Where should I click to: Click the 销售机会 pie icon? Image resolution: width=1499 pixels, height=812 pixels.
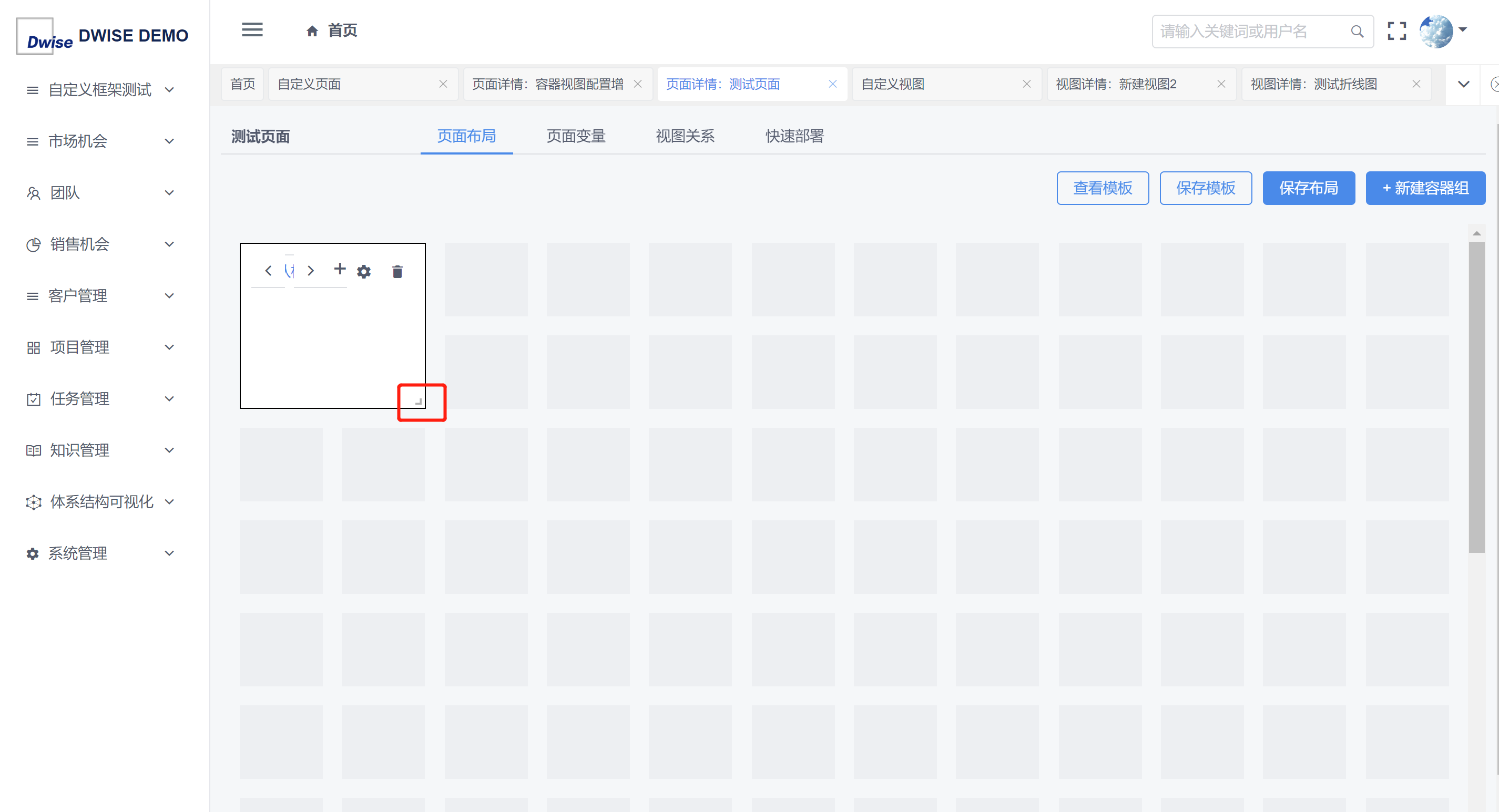(33, 245)
